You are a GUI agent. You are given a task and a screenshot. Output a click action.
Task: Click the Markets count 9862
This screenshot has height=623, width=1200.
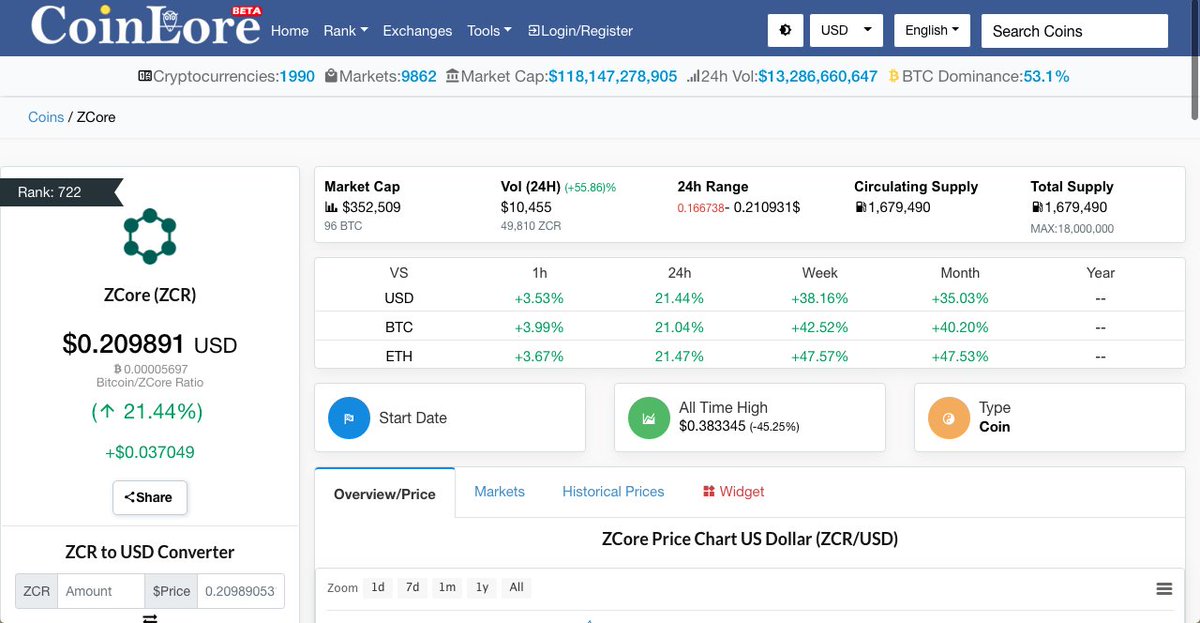(419, 76)
